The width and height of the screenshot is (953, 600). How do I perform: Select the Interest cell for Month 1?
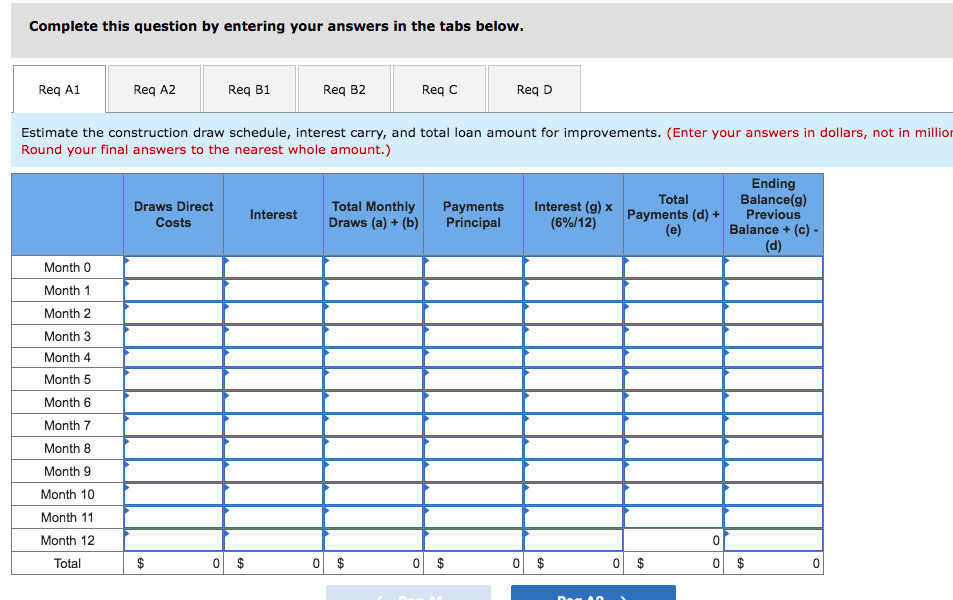coord(272,289)
